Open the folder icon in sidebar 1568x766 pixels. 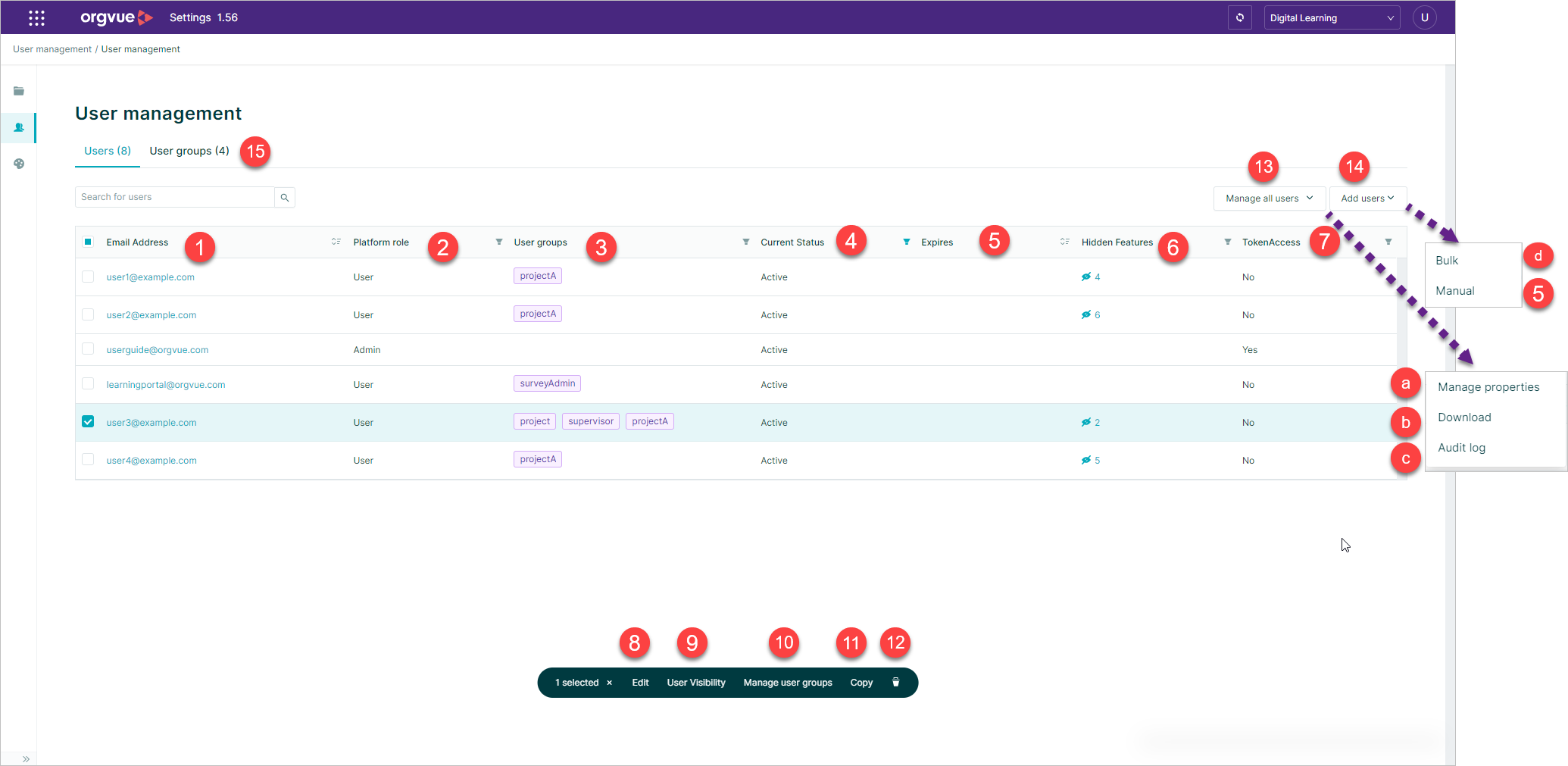coord(19,91)
